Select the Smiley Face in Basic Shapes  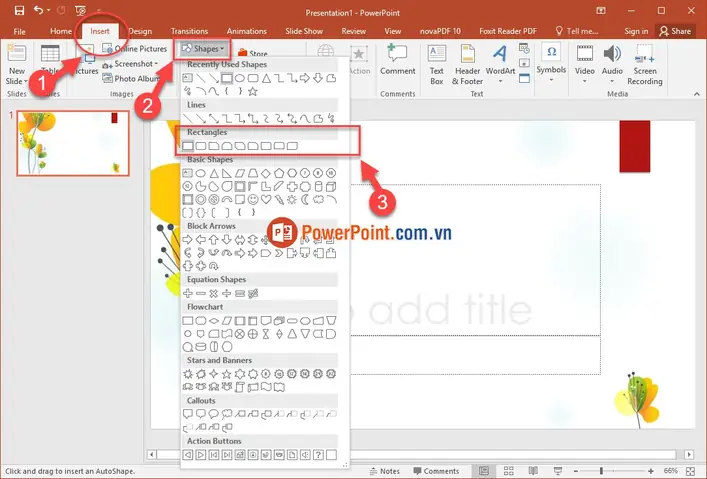pos(253,199)
